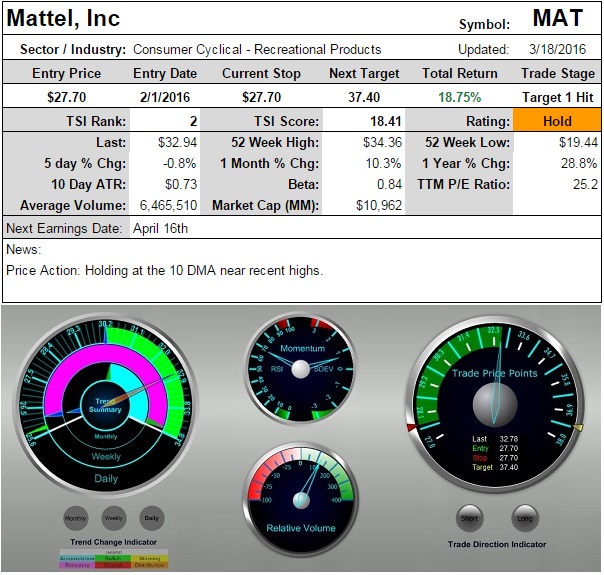604x575 pixels.
Task: Select the Total Return 18.75% value
Action: 452,96
